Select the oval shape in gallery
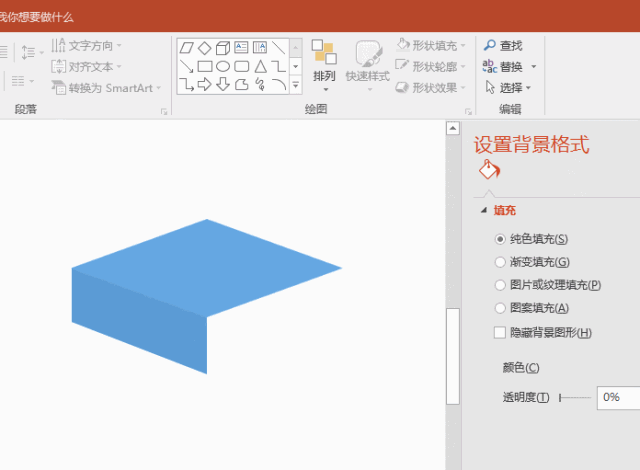This screenshot has height=470, width=640. (223, 66)
